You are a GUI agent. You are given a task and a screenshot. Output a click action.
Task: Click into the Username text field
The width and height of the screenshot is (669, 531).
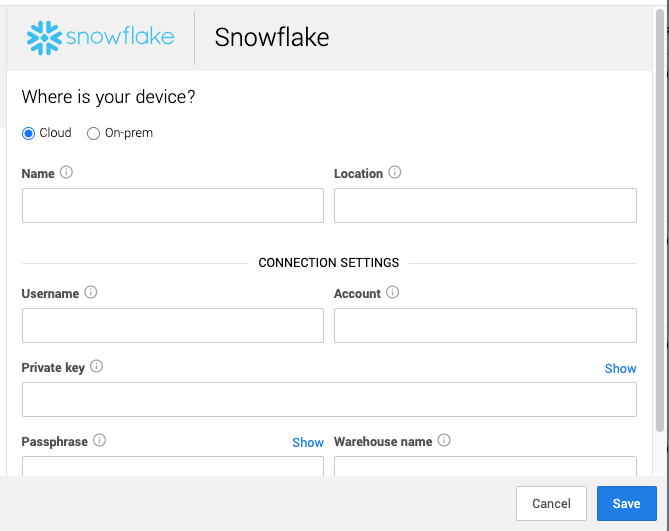point(173,326)
